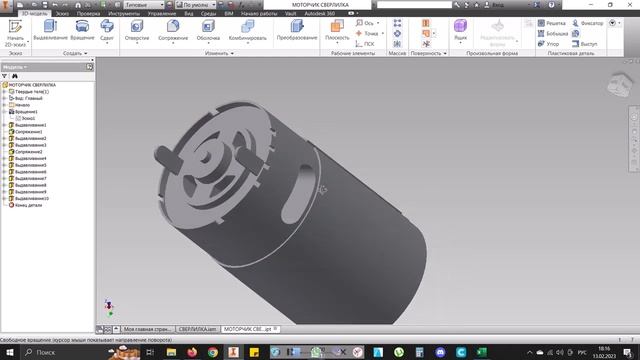This screenshot has height=360, width=640.
Task: Open the Вид ribbon tab
Action: pyautogui.click(x=189, y=13)
